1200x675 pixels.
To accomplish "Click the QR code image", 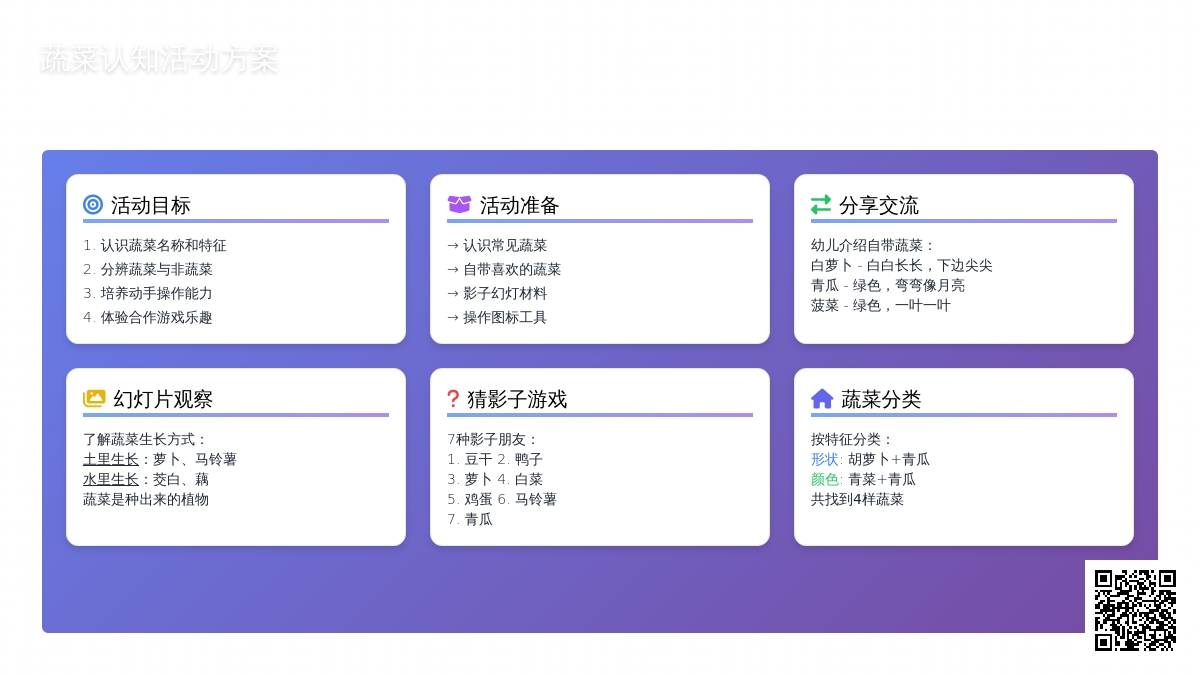I will (x=1135, y=610).
